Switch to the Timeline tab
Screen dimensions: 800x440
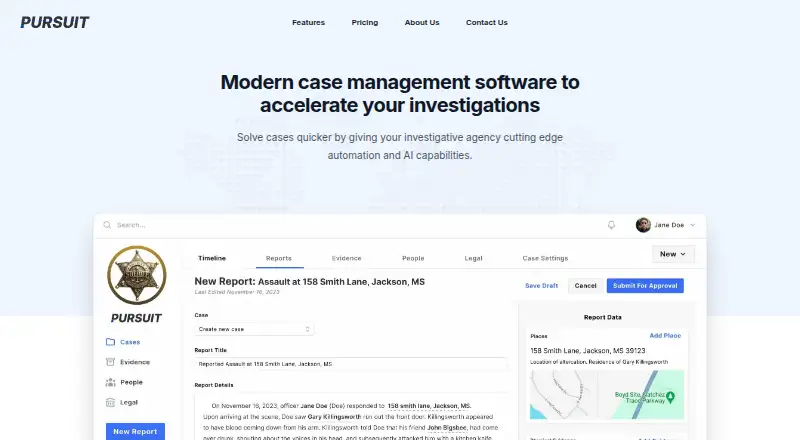pos(212,258)
